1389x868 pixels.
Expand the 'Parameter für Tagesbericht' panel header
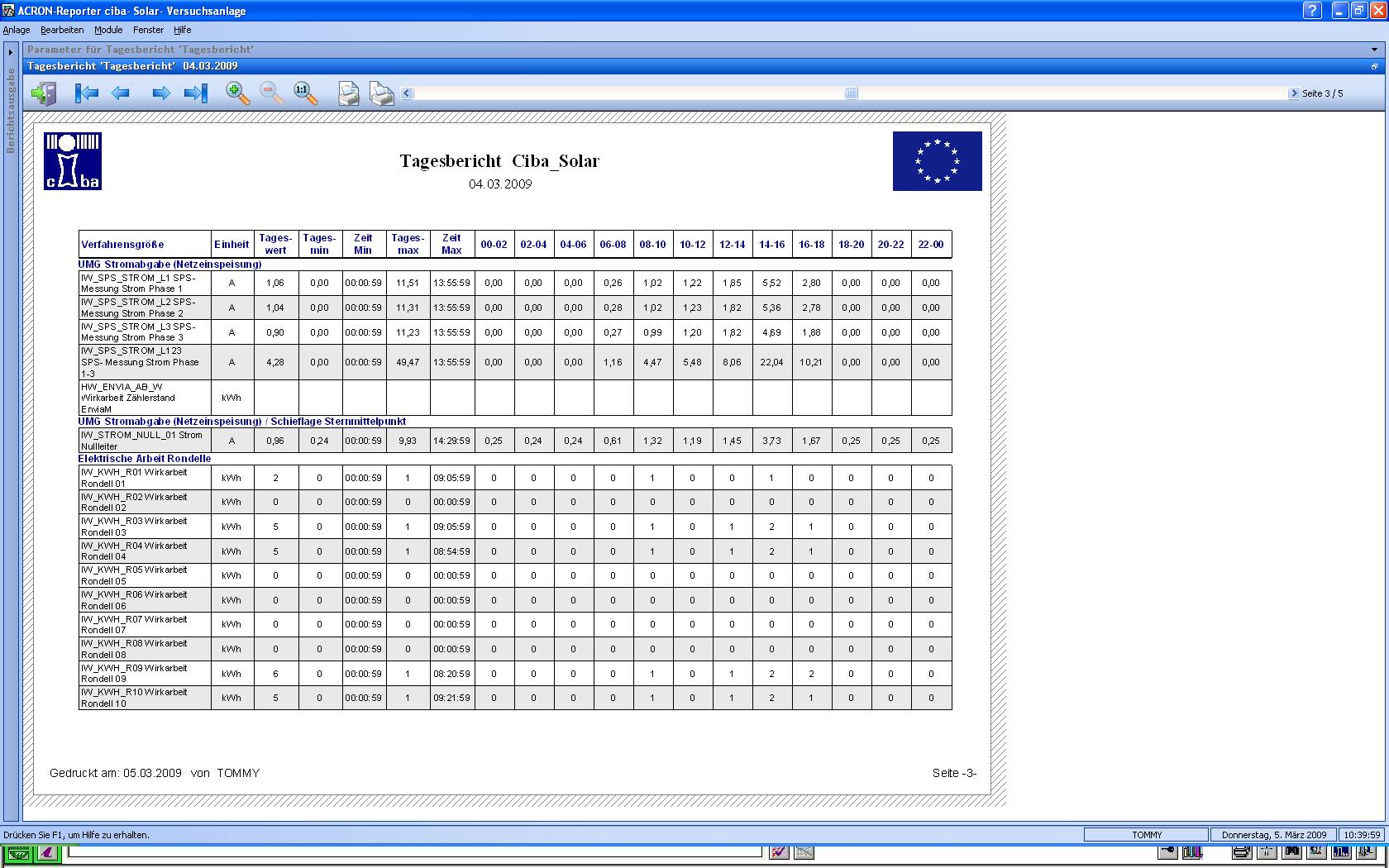coord(1374,49)
